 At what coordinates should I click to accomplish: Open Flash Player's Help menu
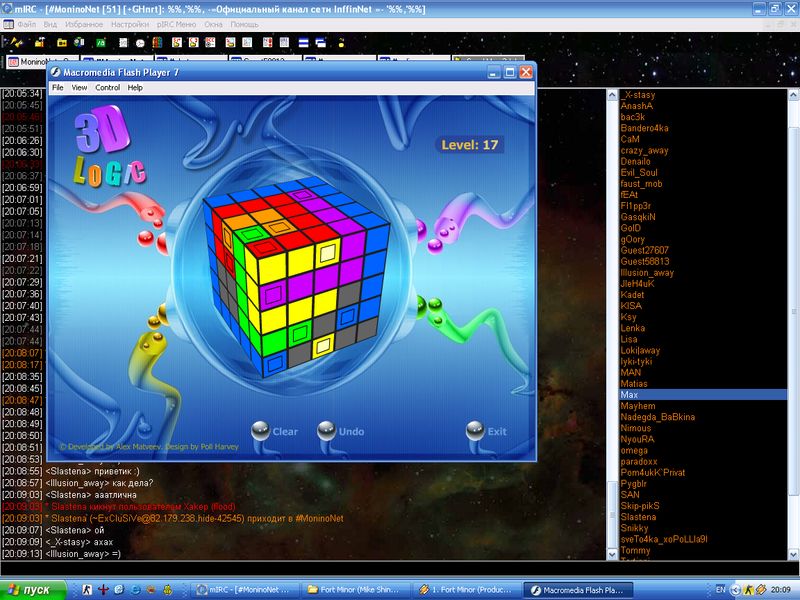(135, 88)
